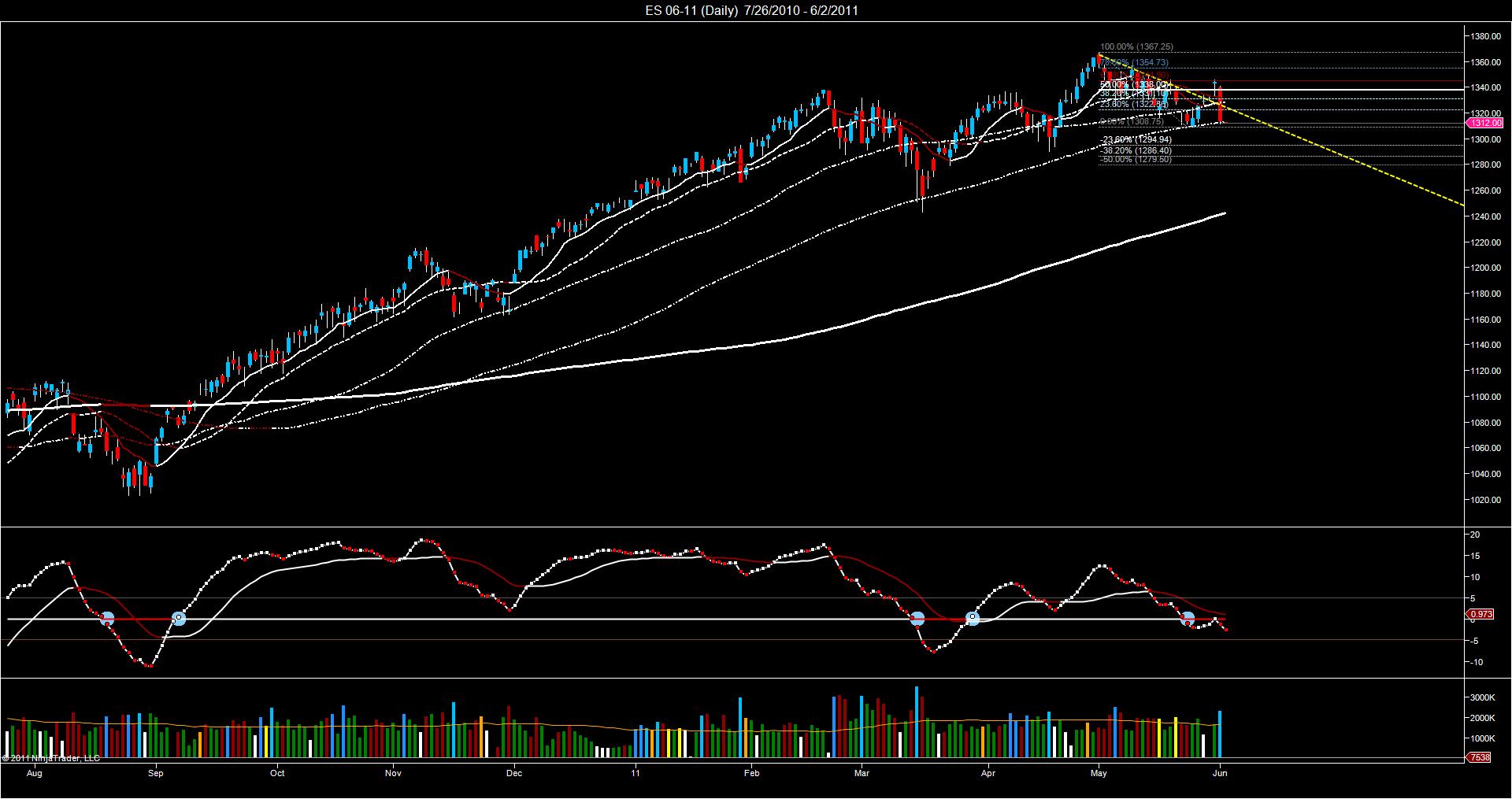Select the 10 label on the oscillator scale
This screenshot has height=799, width=1512.
[1475, 578]
